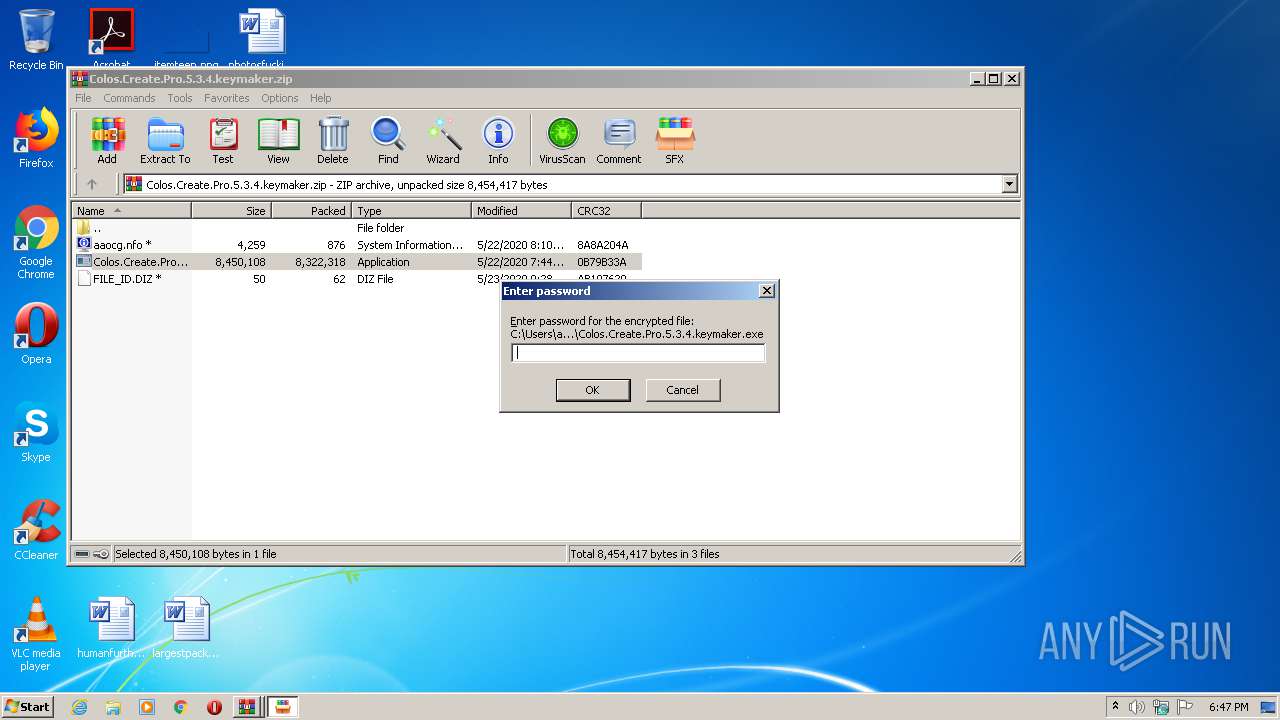Image resolution: width=1280 pixels, height=720 pixels.
Task: Open the Find tool
Action: pyautogui.click(x=388, y=141)
